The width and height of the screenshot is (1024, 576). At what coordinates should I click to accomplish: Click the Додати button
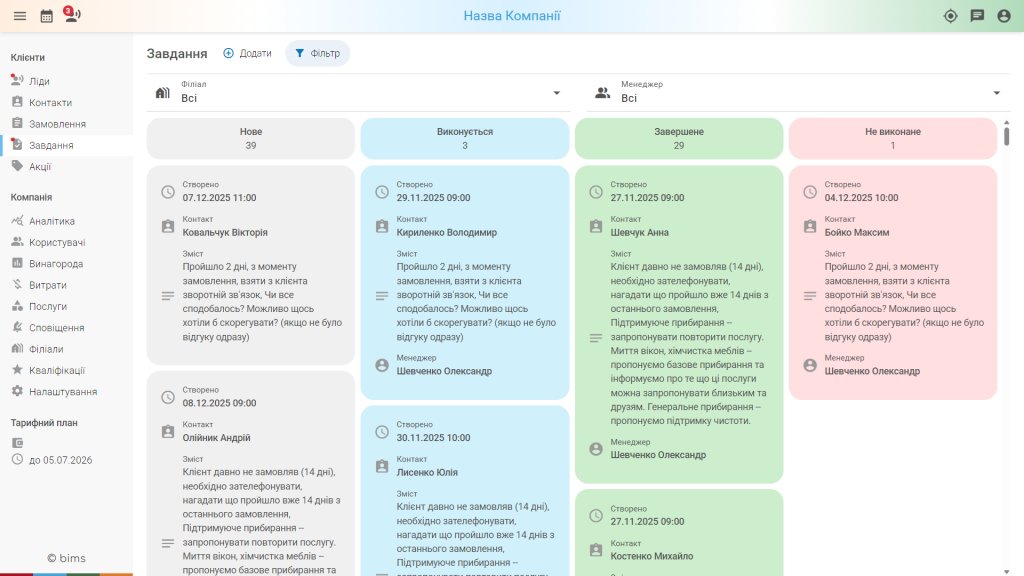(x=248, y=53)
